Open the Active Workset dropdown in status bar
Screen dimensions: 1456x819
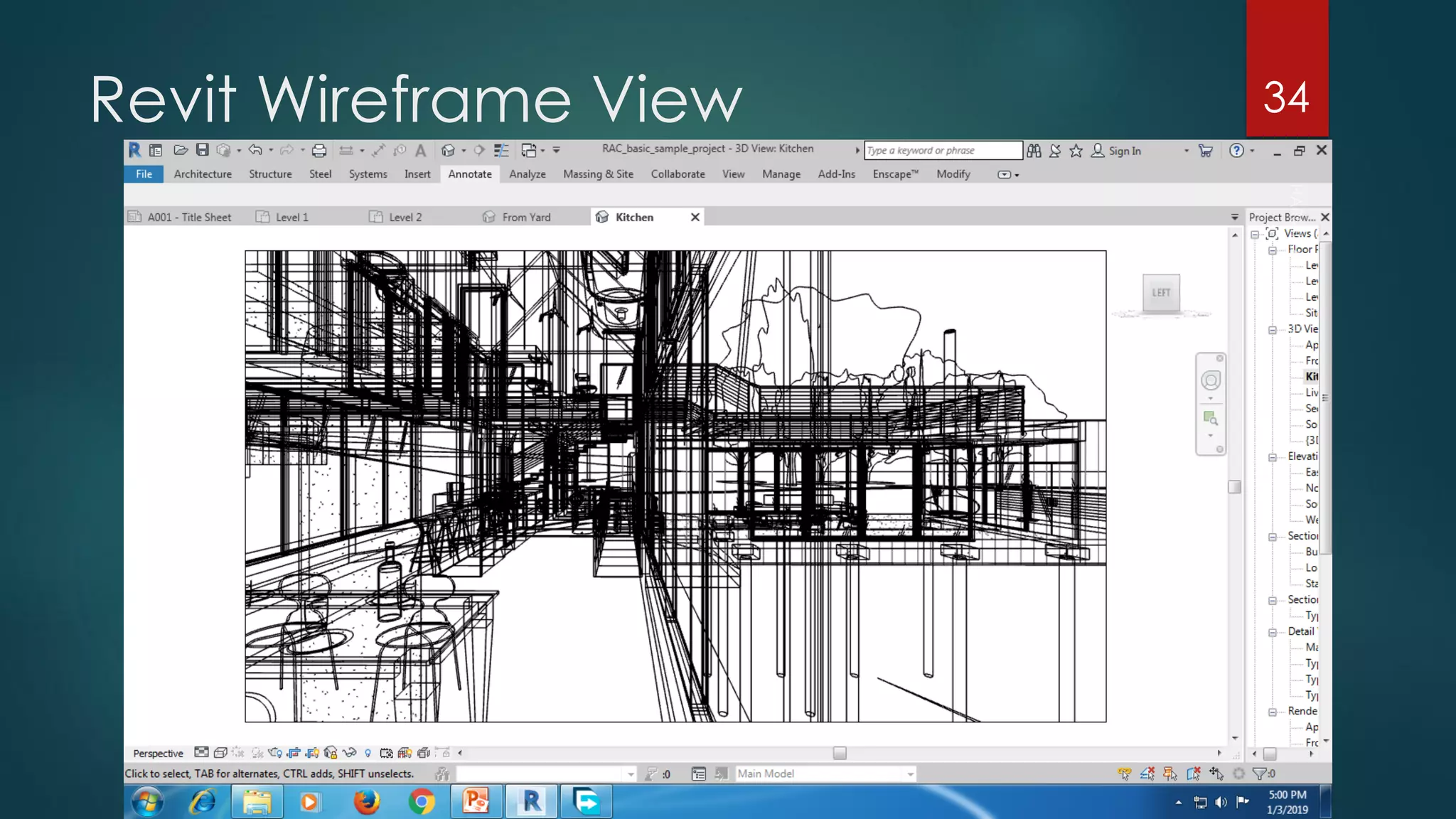631,774
